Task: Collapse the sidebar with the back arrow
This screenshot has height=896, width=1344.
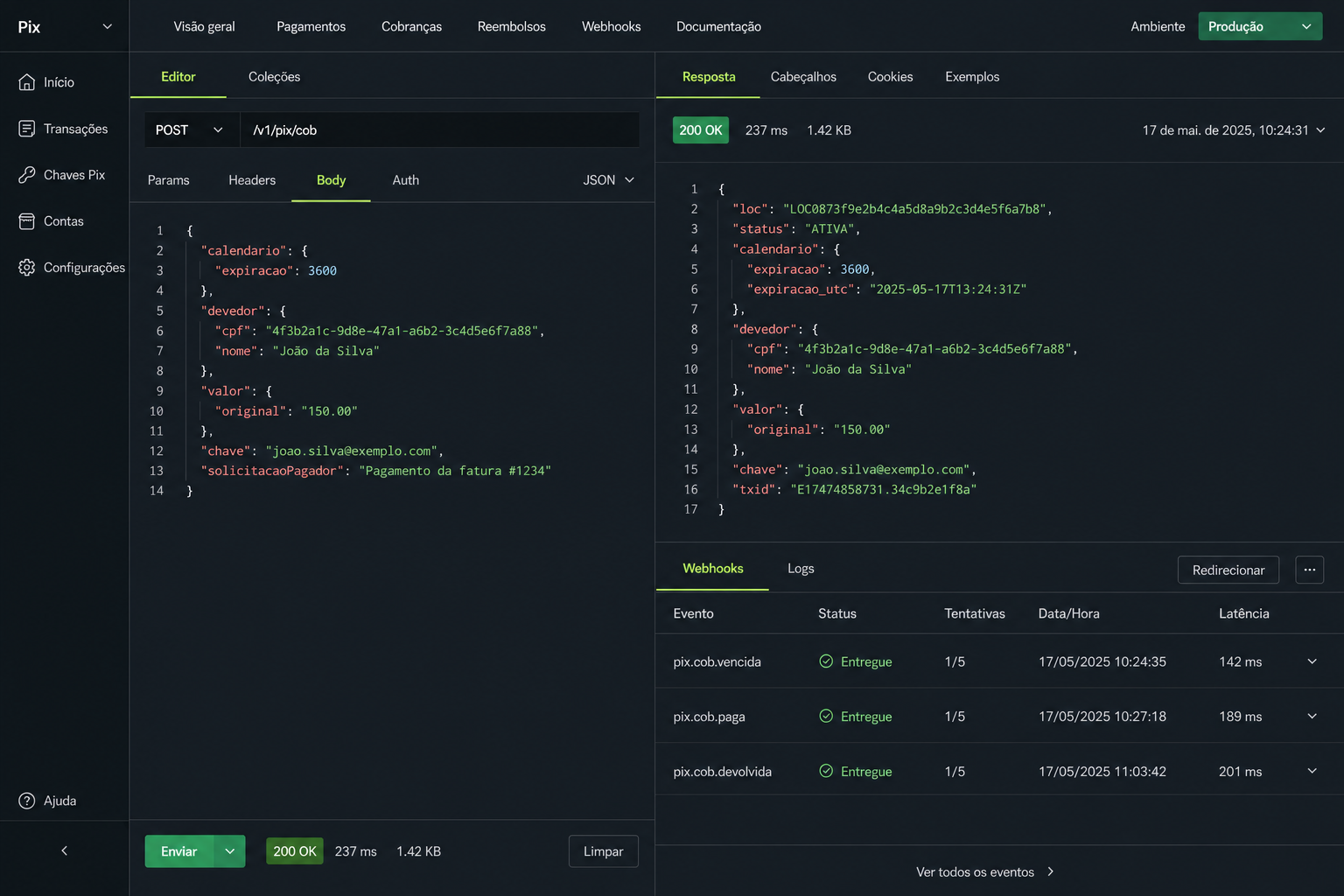Action: pyautogui.click(x=64, y=850)
